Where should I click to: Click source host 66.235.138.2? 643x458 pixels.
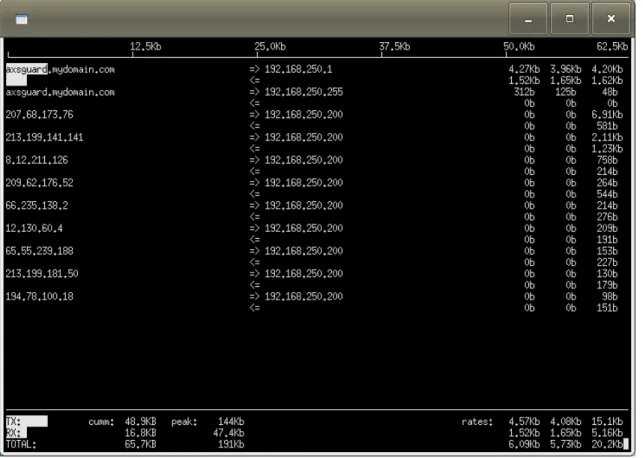37,205
